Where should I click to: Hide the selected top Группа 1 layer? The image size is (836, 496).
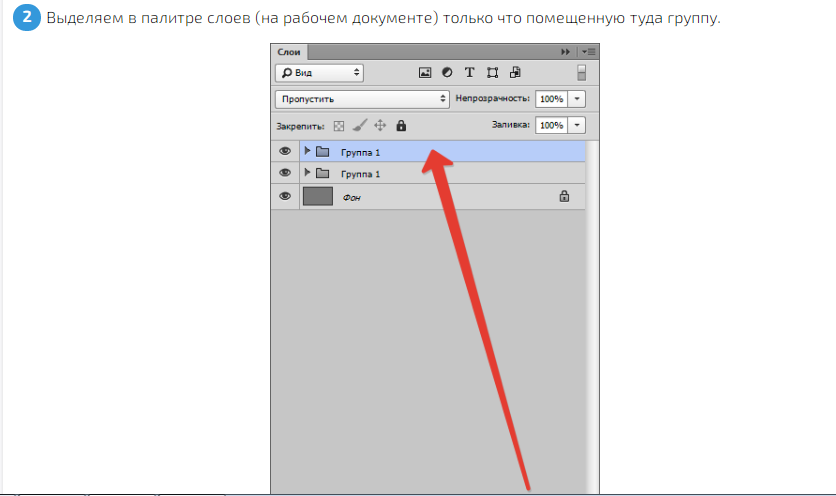pyautogui.click(x=285, y=151)
